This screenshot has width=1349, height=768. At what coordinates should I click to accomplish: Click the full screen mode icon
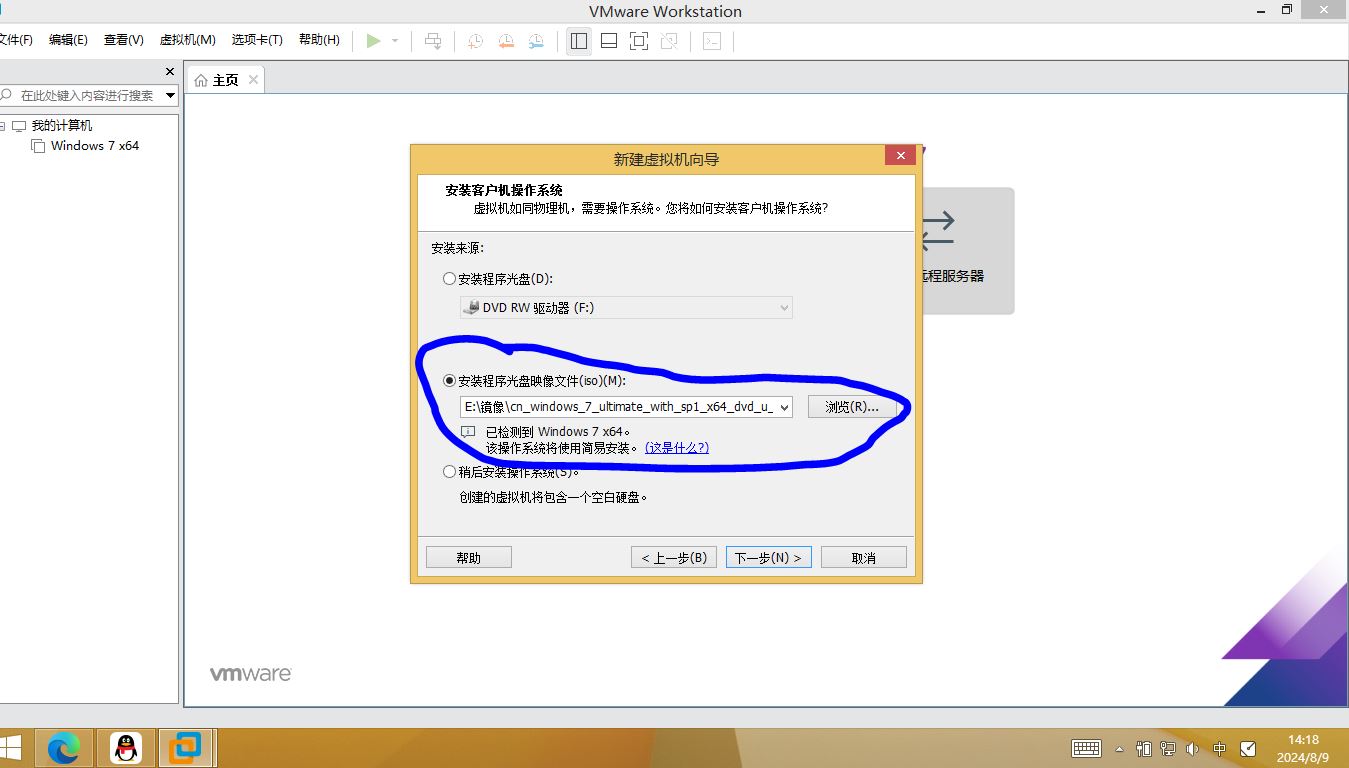coord(639,41)
